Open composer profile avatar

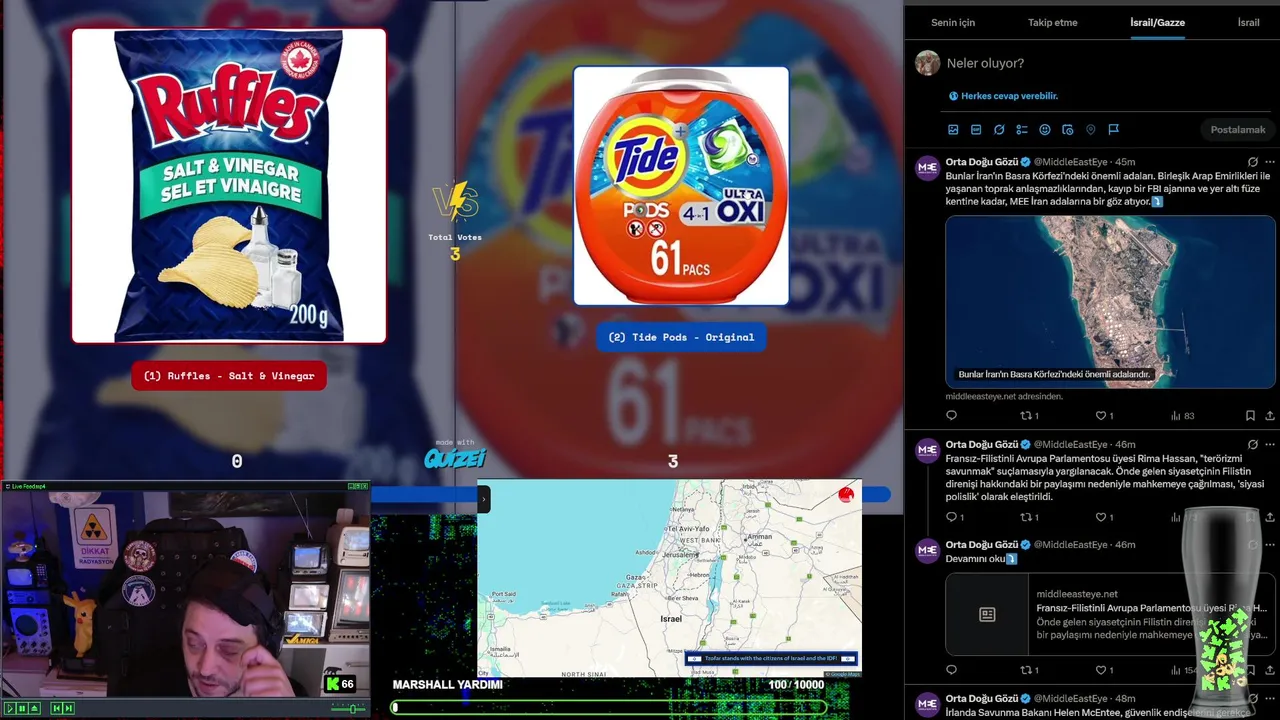pyautogui.click(x=928, y=63)
